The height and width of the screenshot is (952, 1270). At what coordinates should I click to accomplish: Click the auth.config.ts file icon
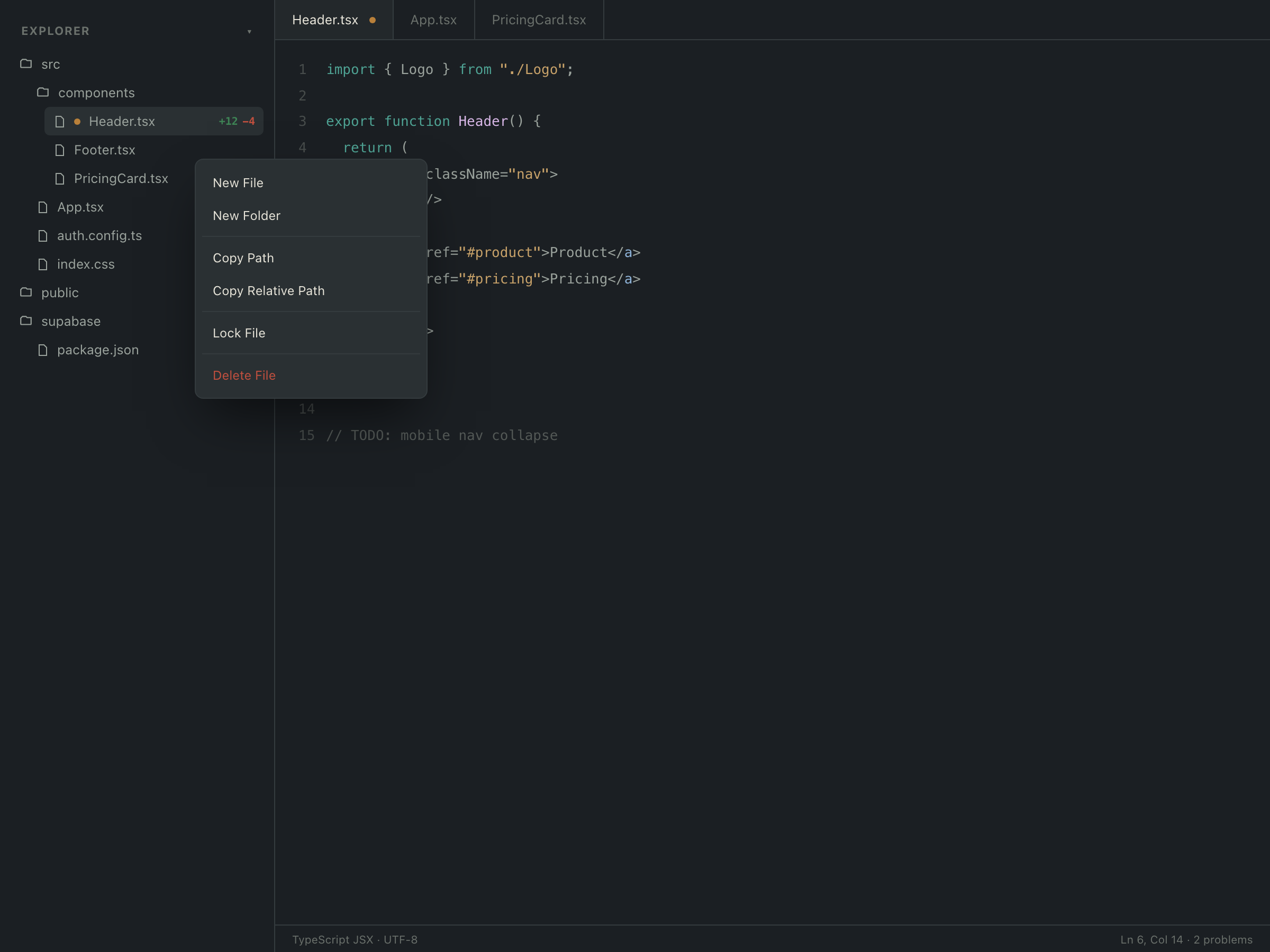tap(42, 236)
